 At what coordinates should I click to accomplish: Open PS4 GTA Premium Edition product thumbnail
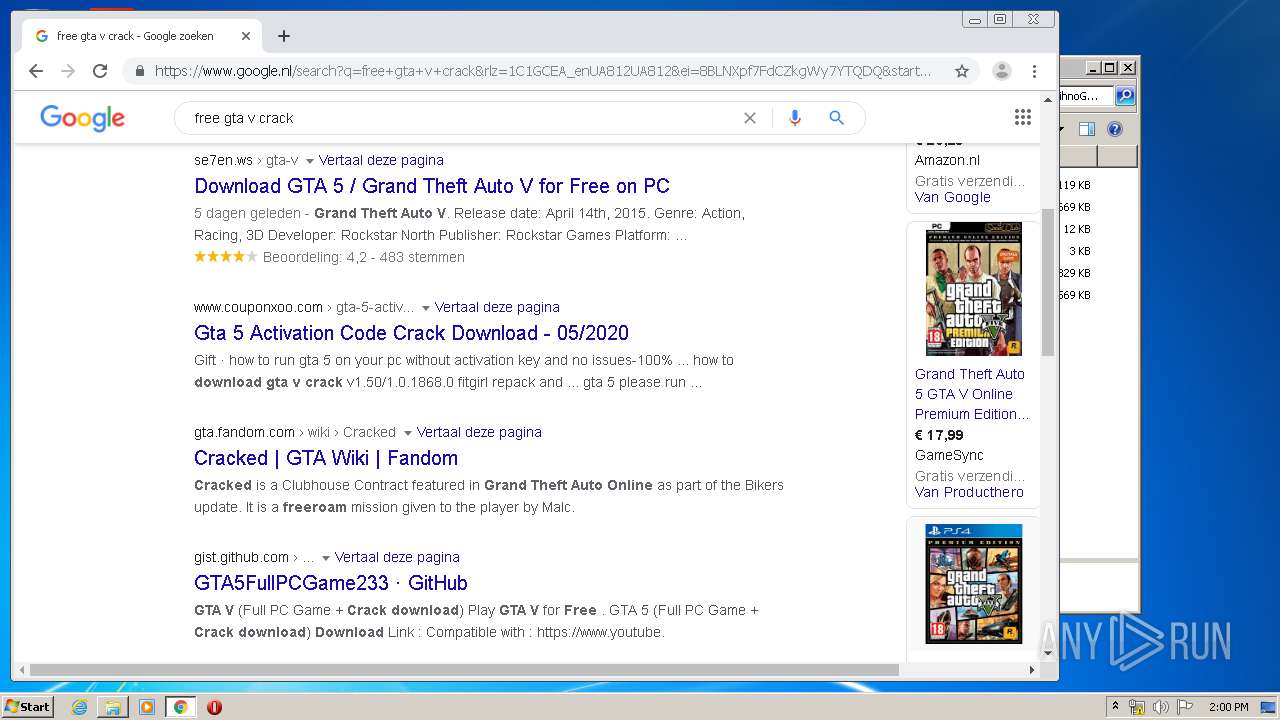click(x=973, y=584)
